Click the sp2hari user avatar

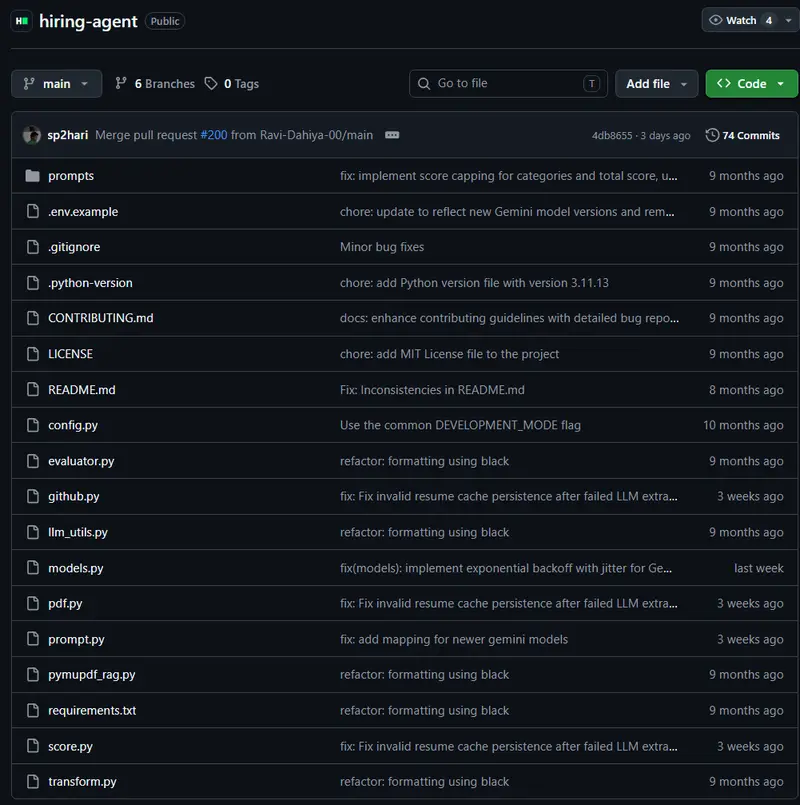(32, 135)
